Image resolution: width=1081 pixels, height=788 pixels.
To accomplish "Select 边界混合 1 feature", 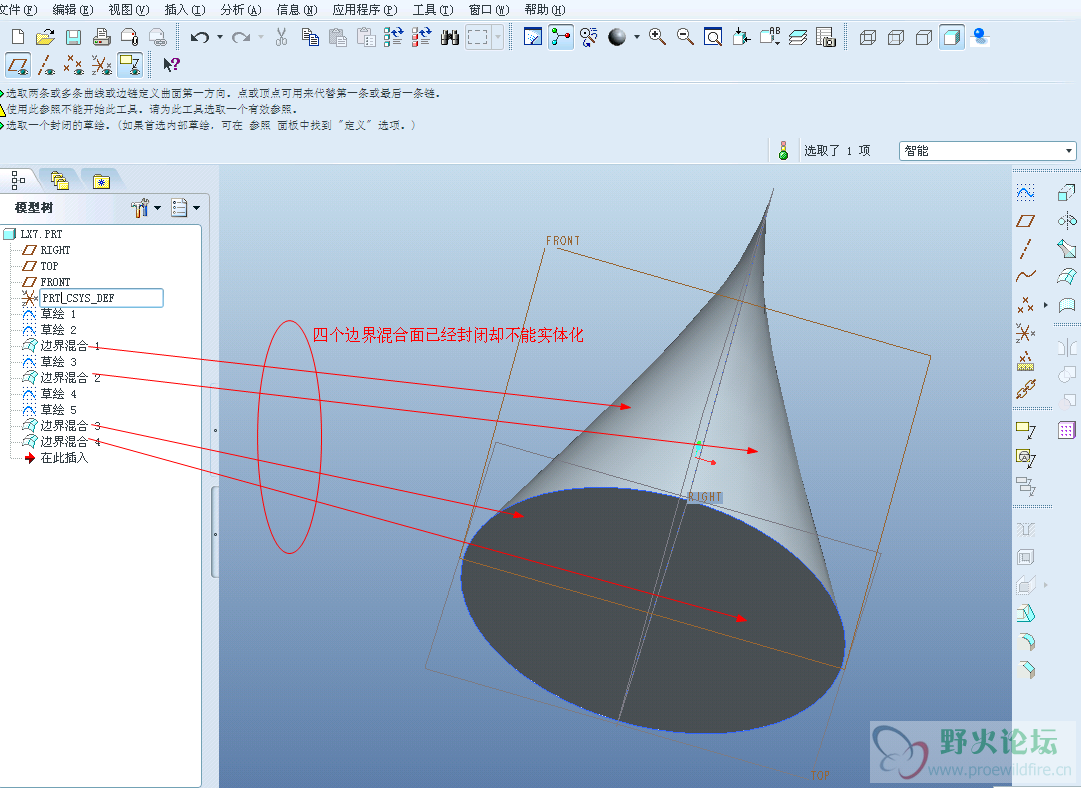I will (x=70, y=345).
